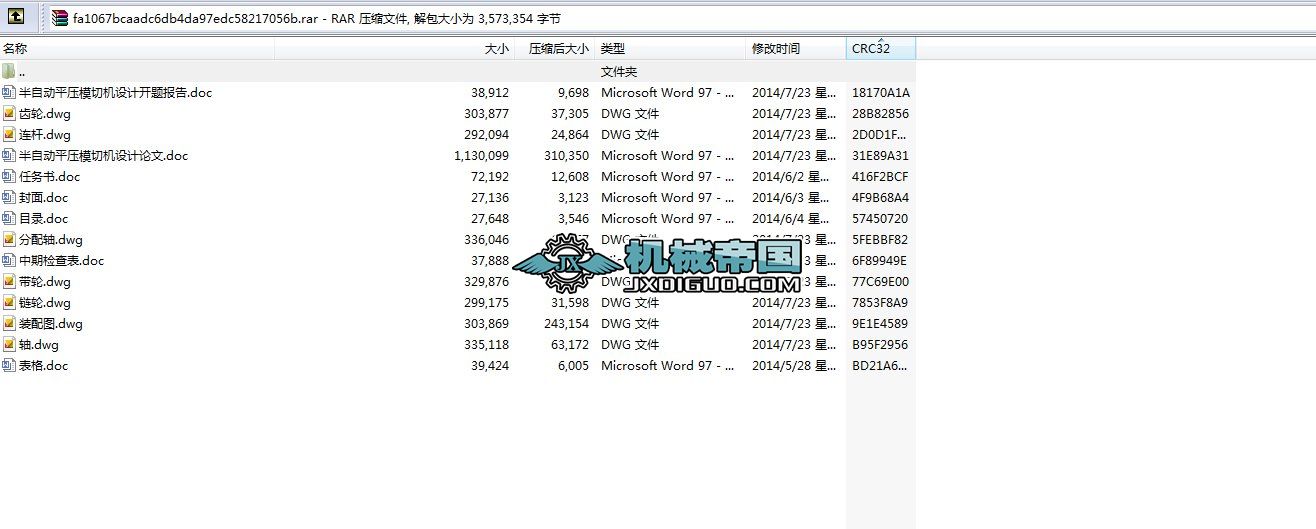Select file name 装配图.dwg
1316x529 pixels.
pyautogui.click(x=51, y=323)
